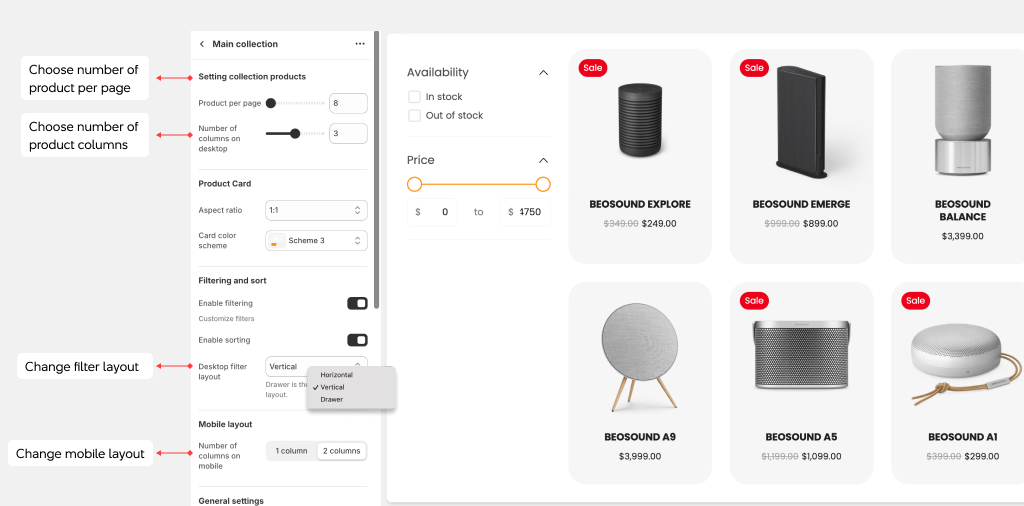Open the three-dot menu beside Main collection

(x=360, y=44)
